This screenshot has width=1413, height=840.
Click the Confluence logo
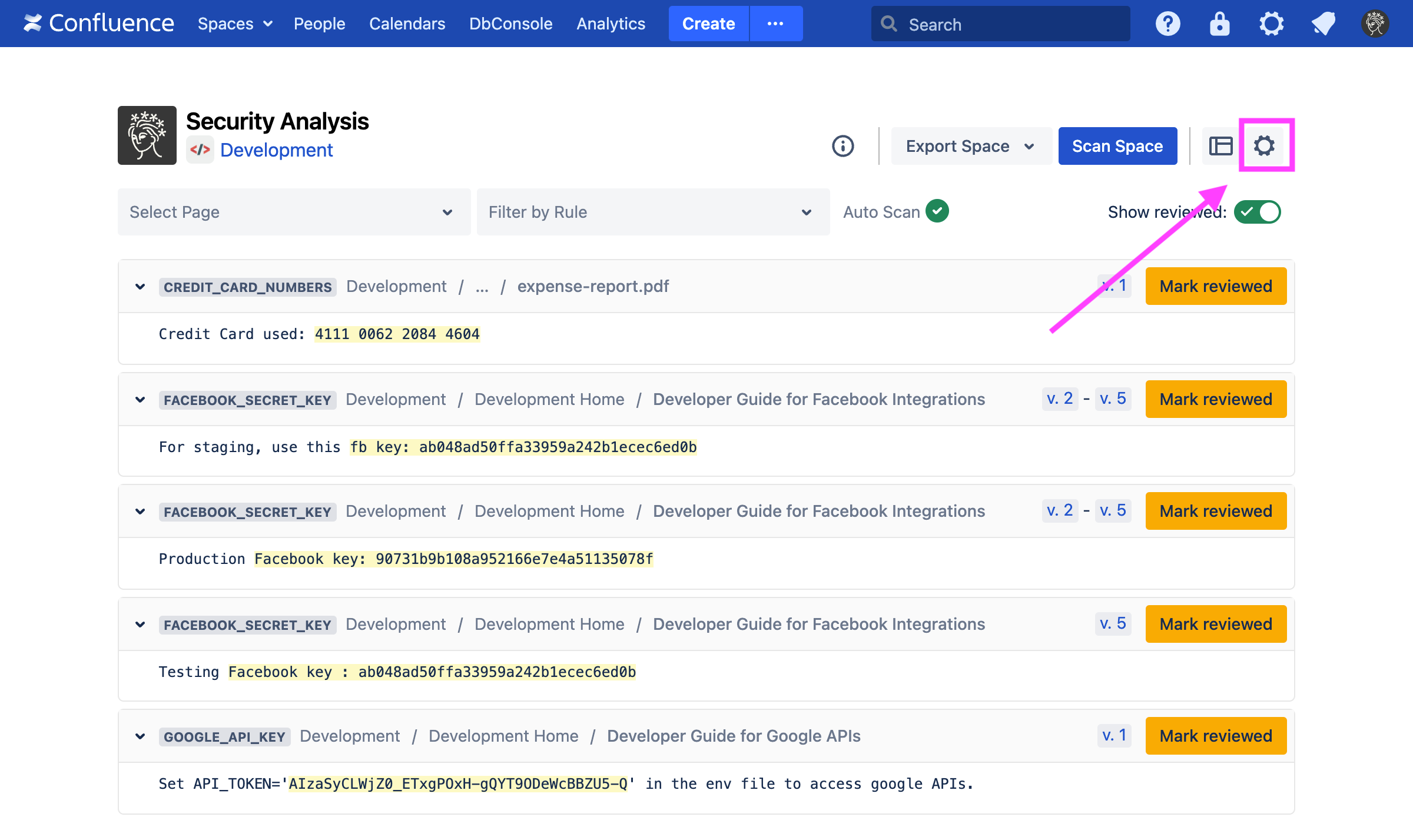coord(98,24)
